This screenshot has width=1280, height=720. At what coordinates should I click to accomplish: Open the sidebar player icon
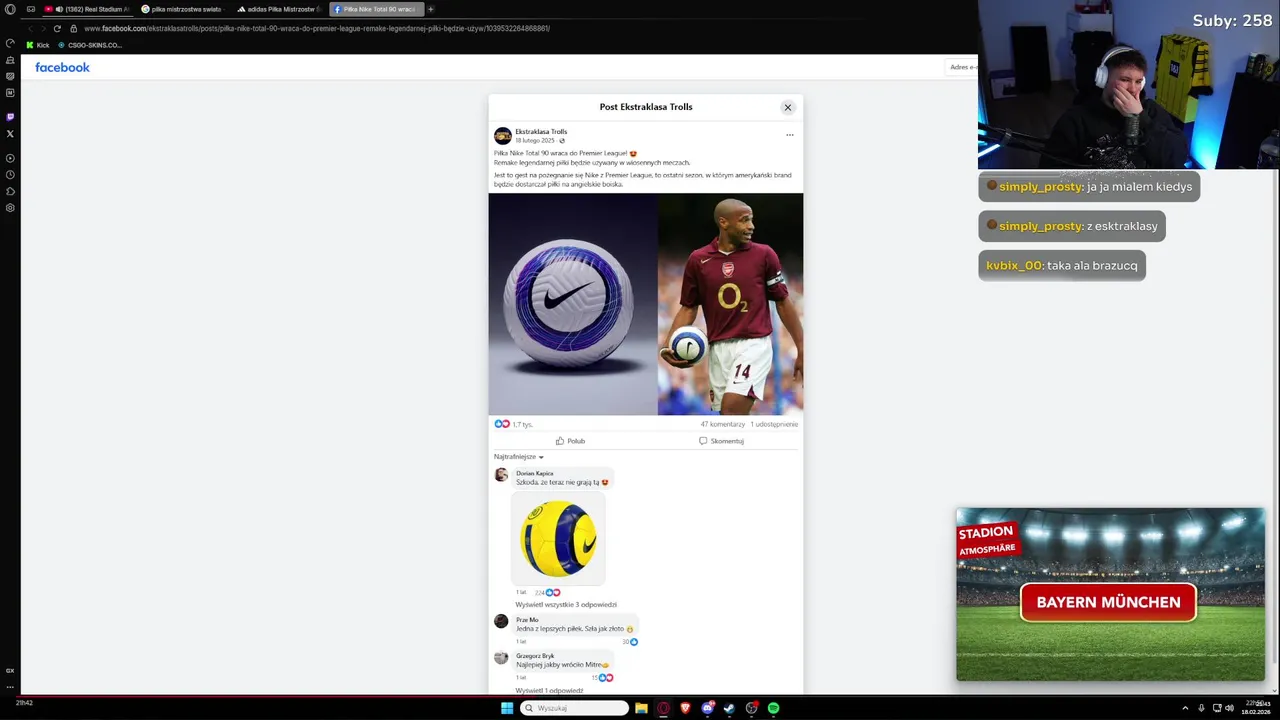click(10, 158)
